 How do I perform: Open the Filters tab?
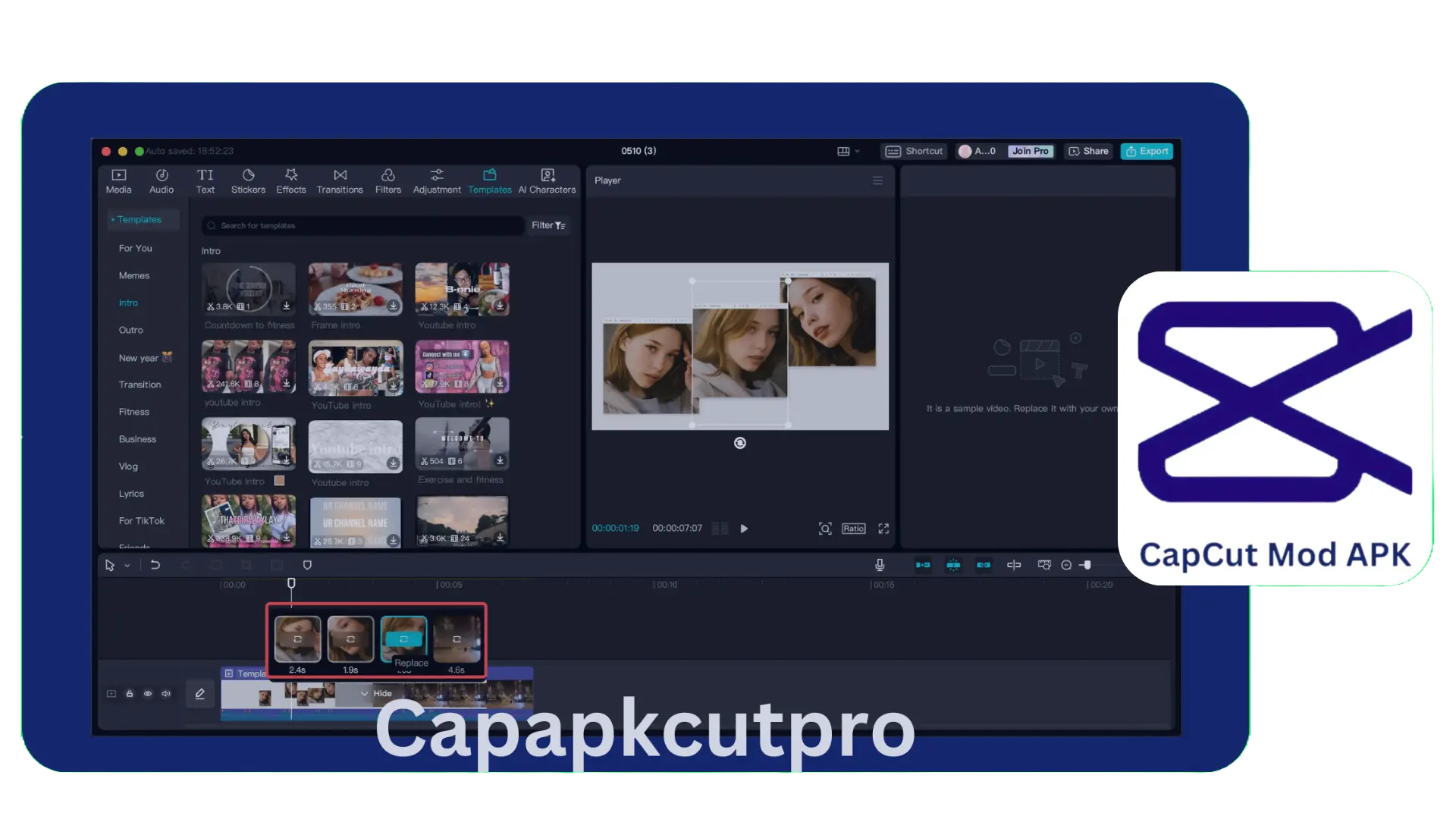pyautogui.click(x=388, y=181)
